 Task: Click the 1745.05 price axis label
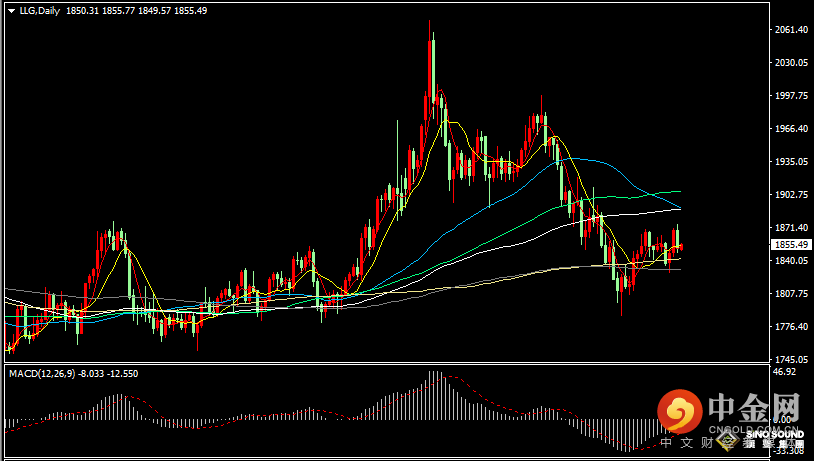click(x=790, y=360)
